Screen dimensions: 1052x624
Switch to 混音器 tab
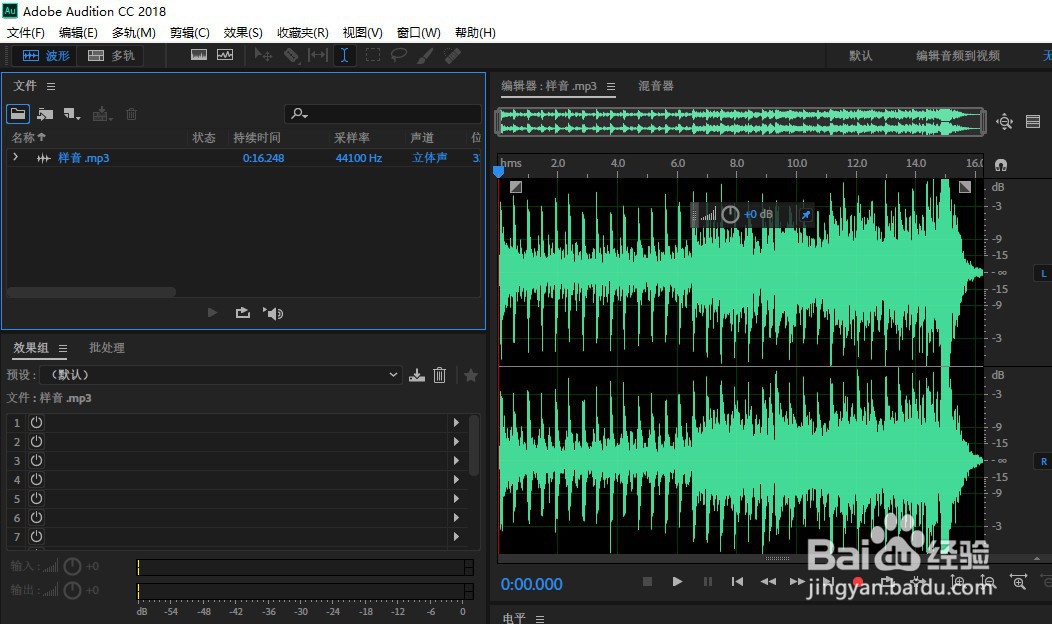tap(655, 86)
